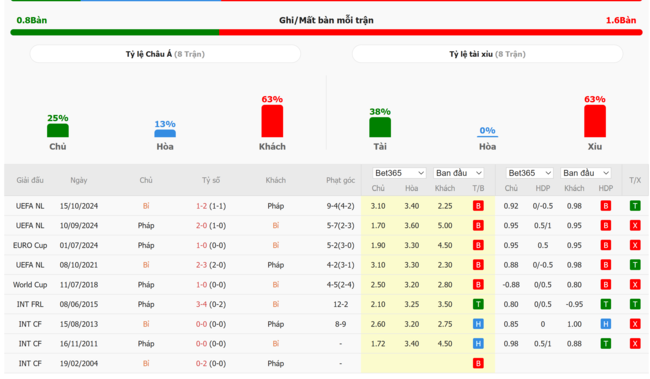Click the 1.72 home odds value
The image size is (650, 379).
(378, 343)
